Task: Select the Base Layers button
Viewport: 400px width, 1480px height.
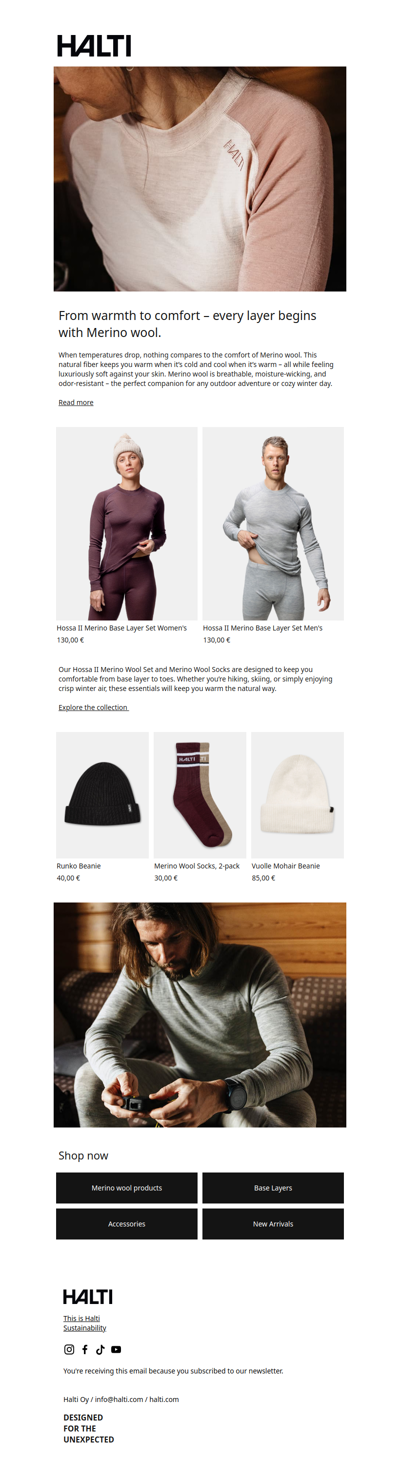Action: (273, 1188)
